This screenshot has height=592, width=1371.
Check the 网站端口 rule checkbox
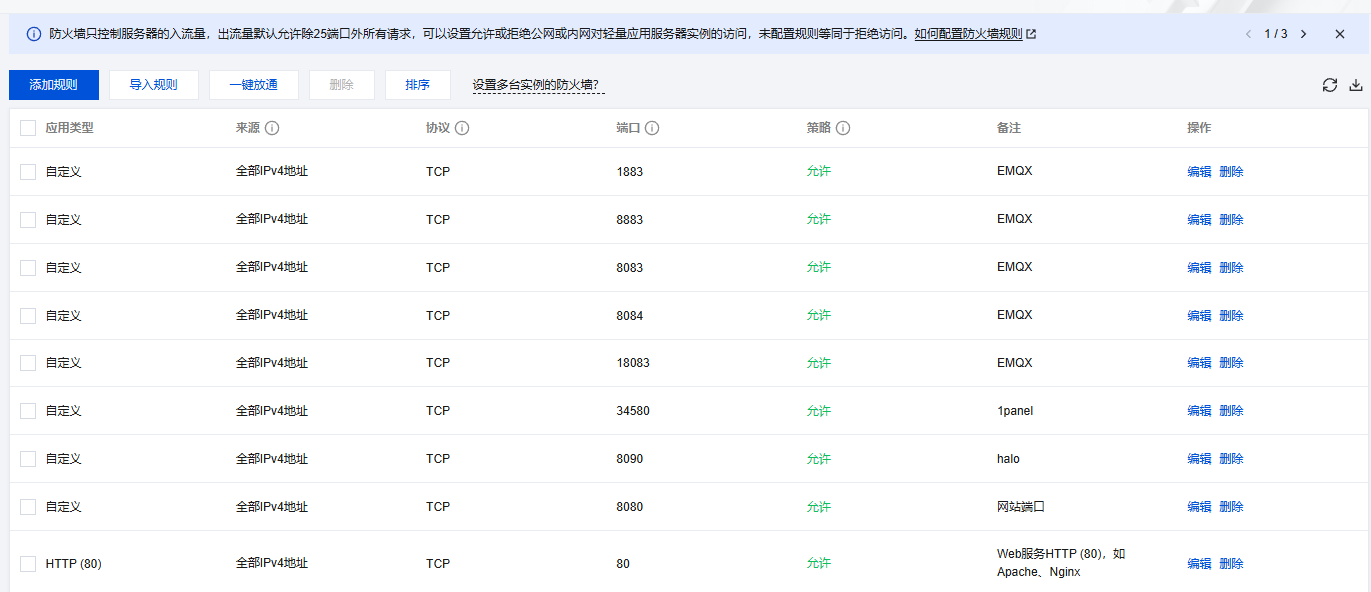(28, 507)
